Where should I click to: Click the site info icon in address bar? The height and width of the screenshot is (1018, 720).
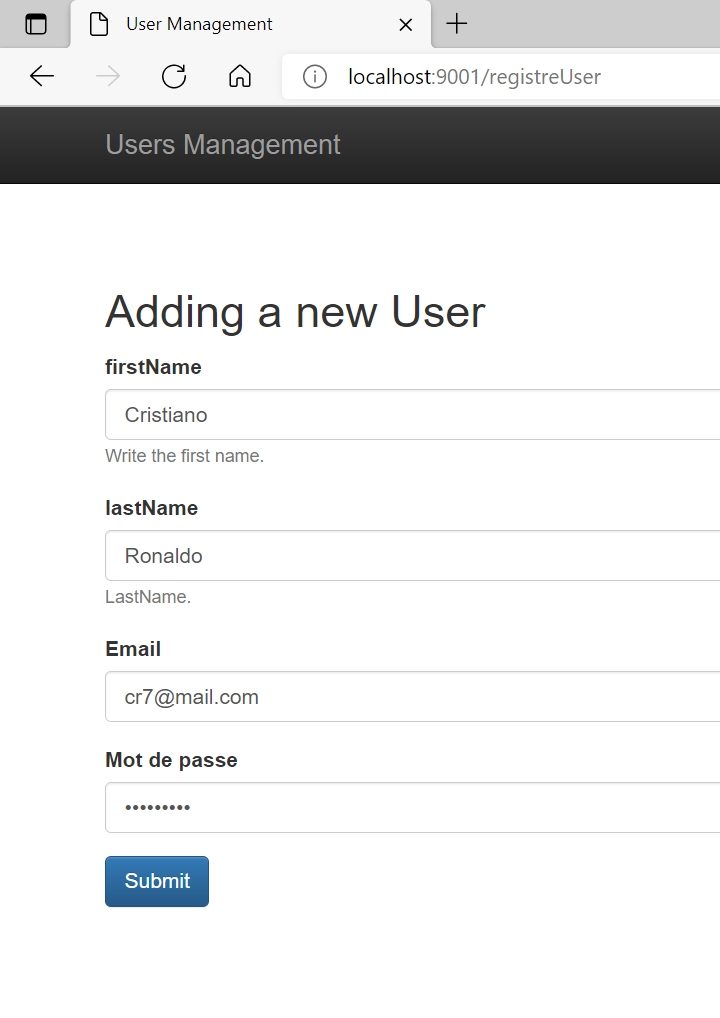[x=314, y=76]
